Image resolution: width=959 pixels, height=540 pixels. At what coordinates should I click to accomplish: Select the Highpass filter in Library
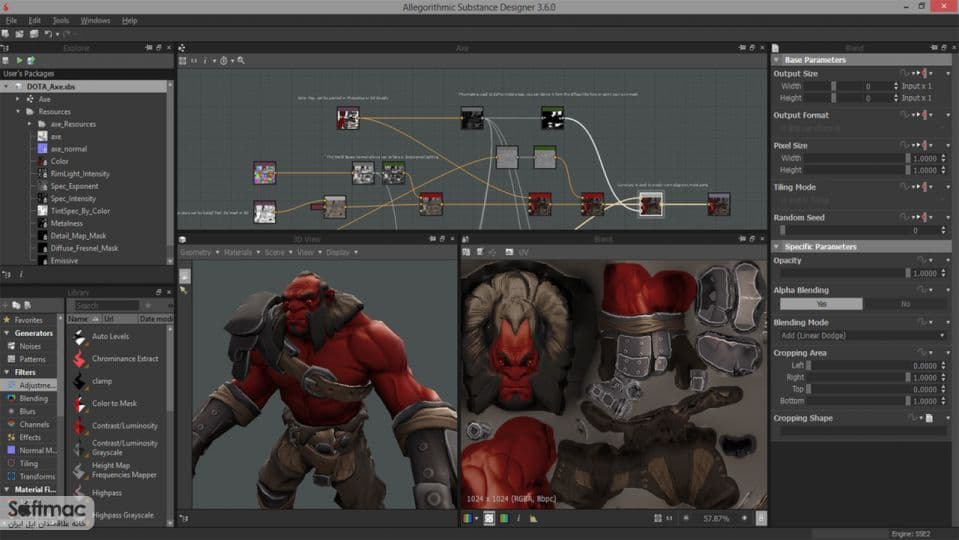point(107,493)
